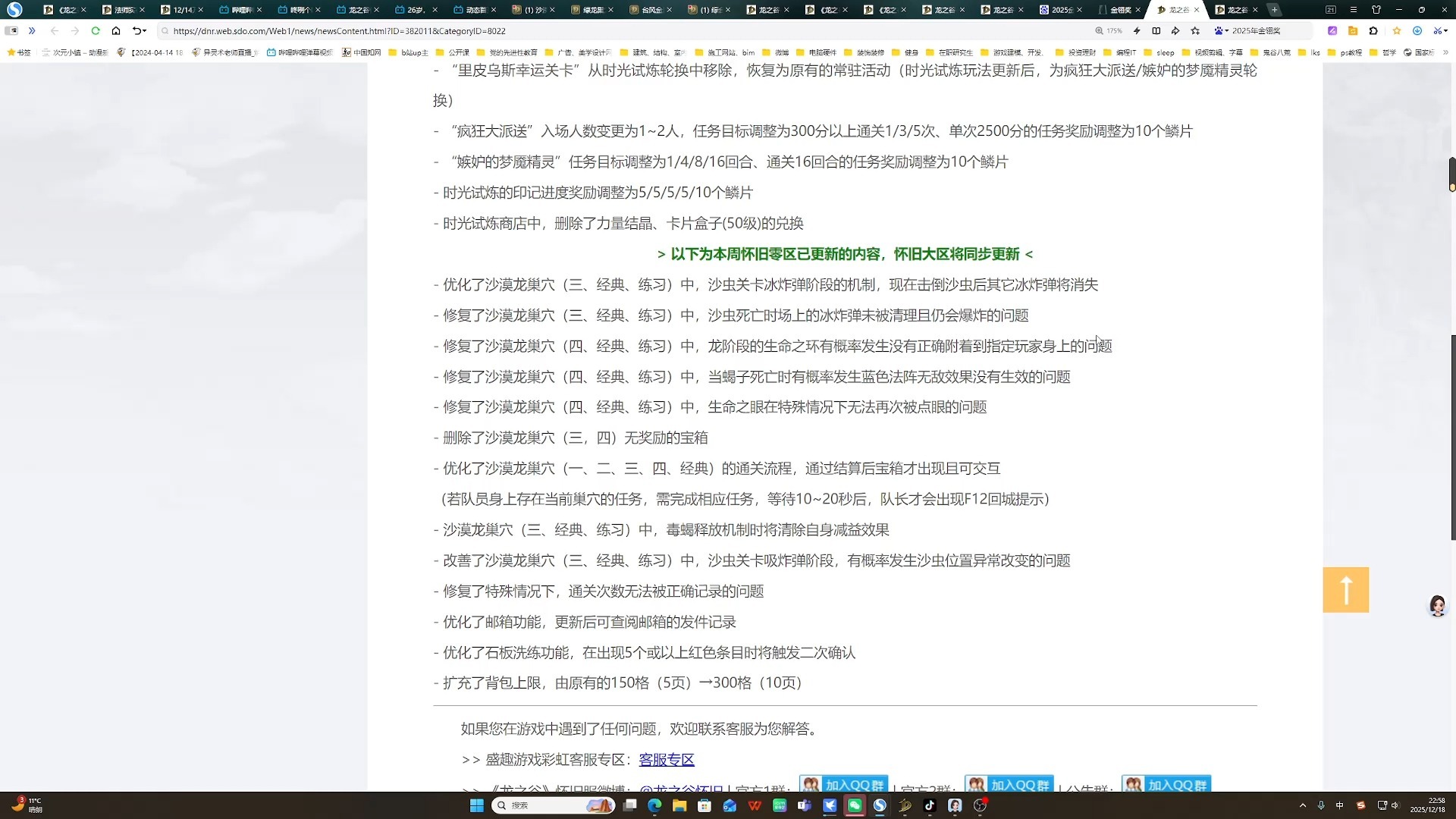Expand hidden bookmarks with double chevron
Image resolution: width=1456 pixels, height=819 pixels.
point(32,31)
